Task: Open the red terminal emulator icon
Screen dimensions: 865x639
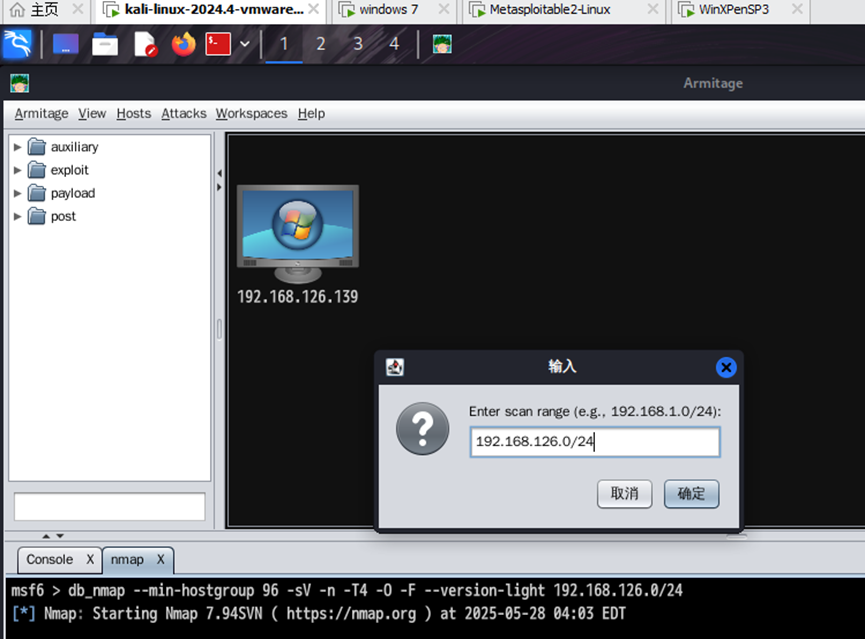Action: (x=218, y=44)
